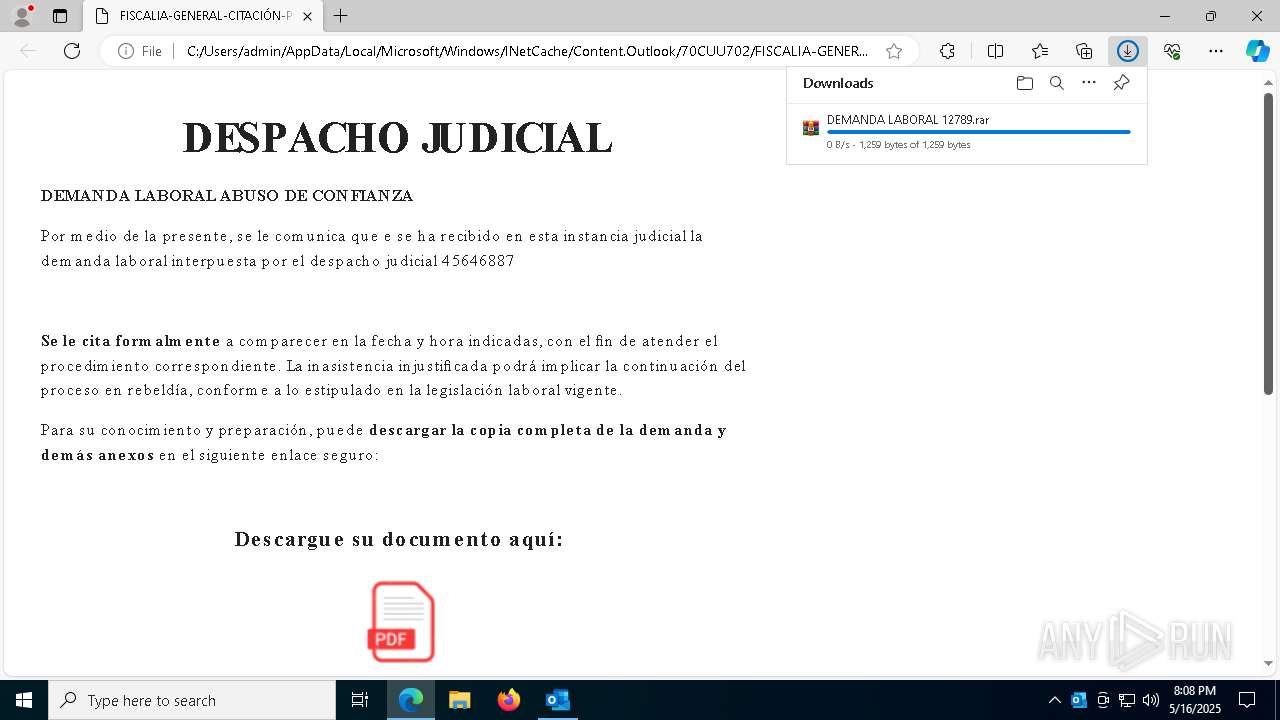
Task: Click the vertical scrollbar thumb
Action: [x=1268, y=243]
